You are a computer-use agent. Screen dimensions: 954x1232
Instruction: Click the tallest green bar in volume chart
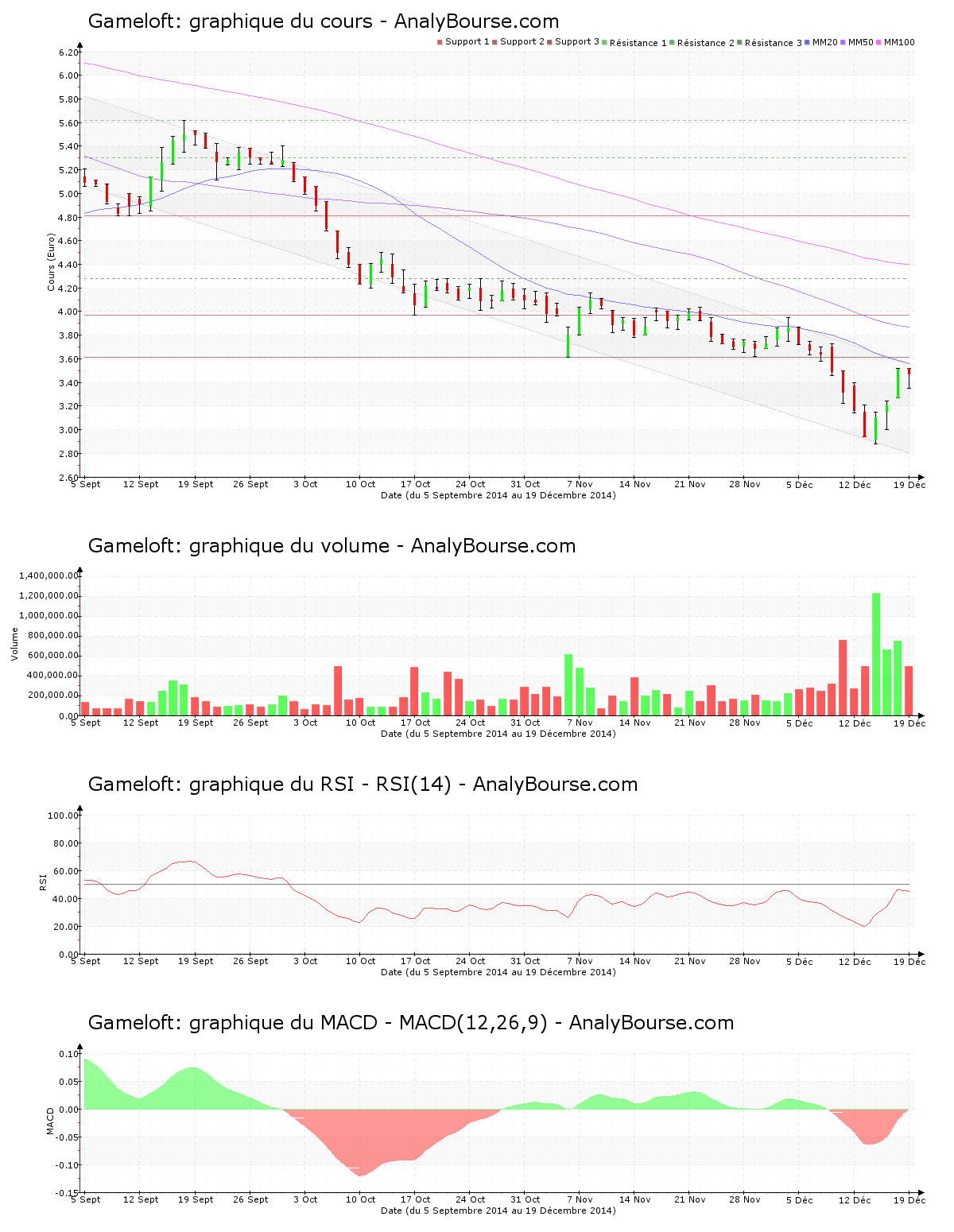(x=876, y=654)
